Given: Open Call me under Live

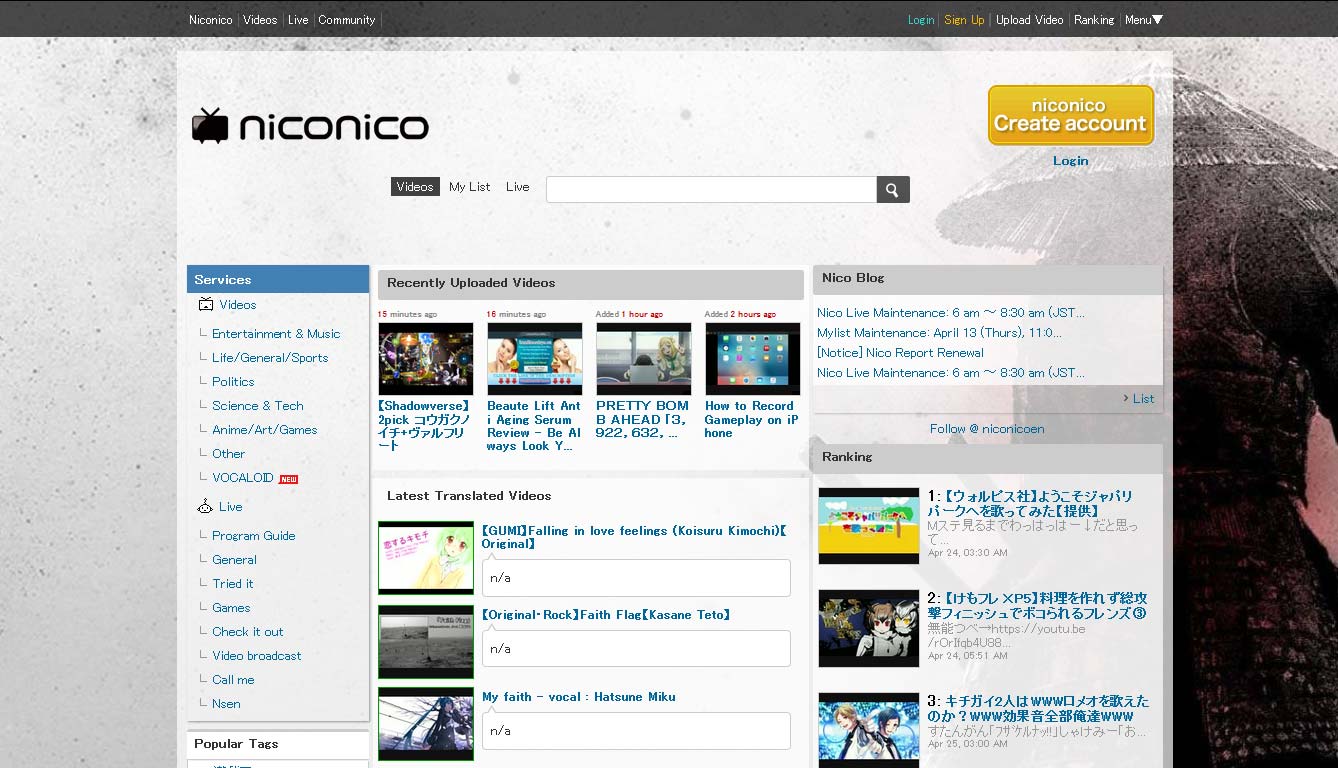Looking at the screenshot, I should [233, 680].
